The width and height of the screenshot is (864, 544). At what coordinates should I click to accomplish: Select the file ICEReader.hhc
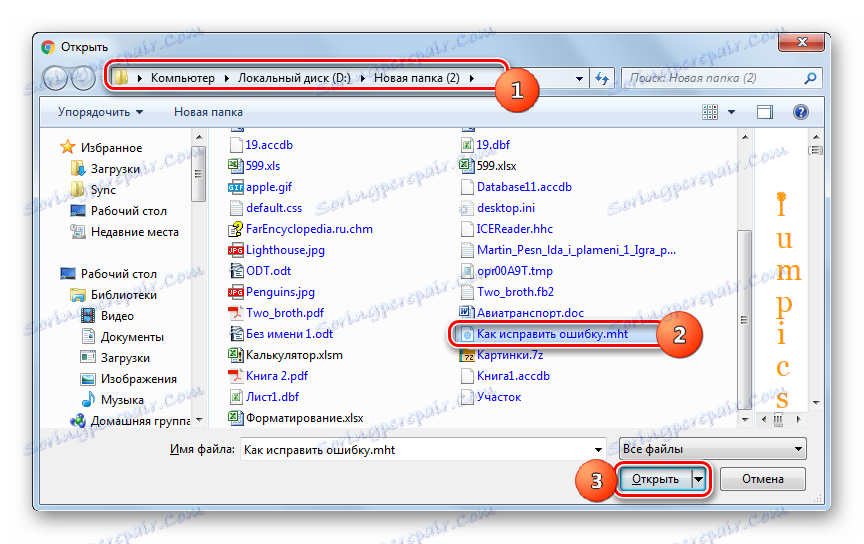click(515, 229)
